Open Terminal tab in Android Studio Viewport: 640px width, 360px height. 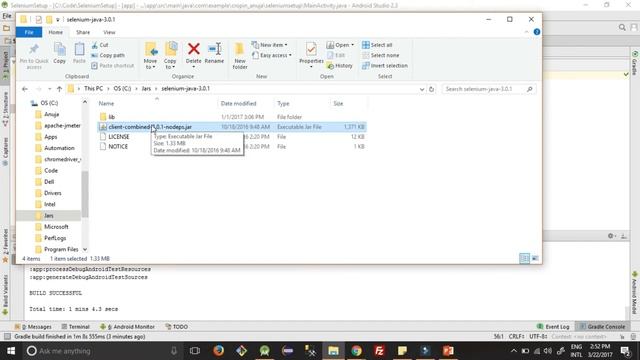(76, 327)
